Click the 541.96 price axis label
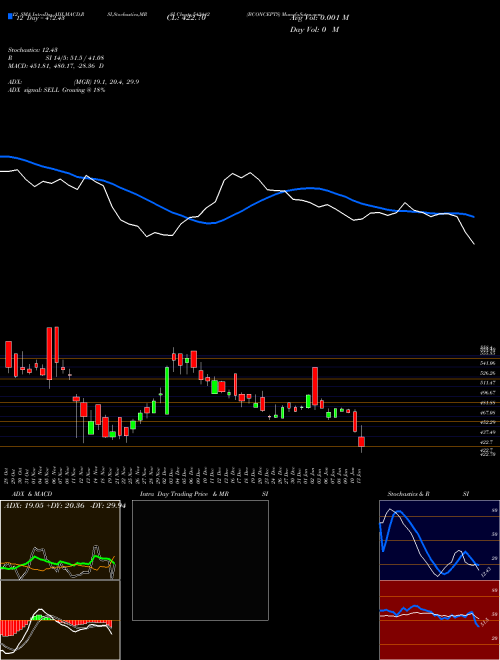 pos(489,362)
